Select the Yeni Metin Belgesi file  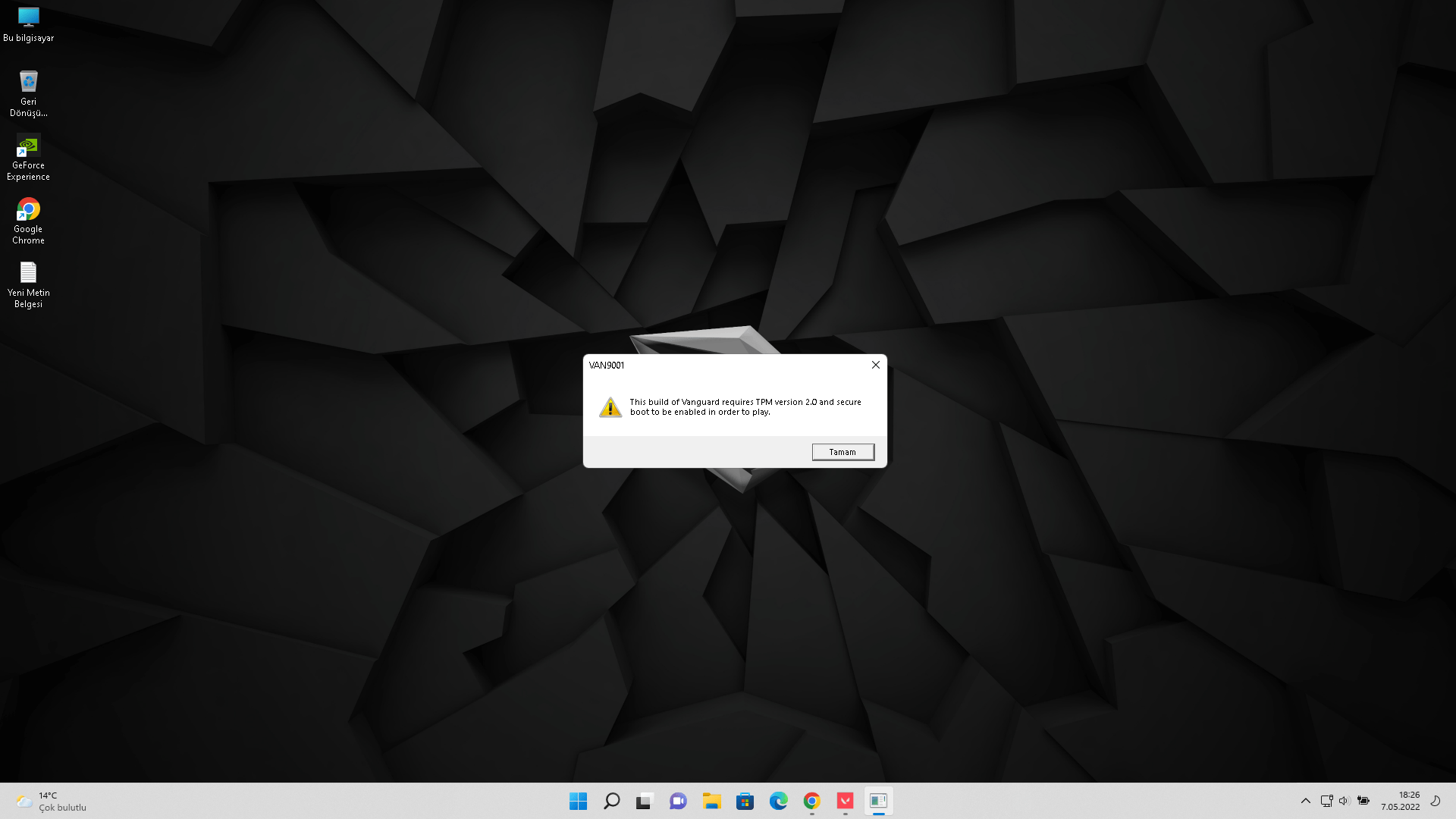click(x=28, y=285)
